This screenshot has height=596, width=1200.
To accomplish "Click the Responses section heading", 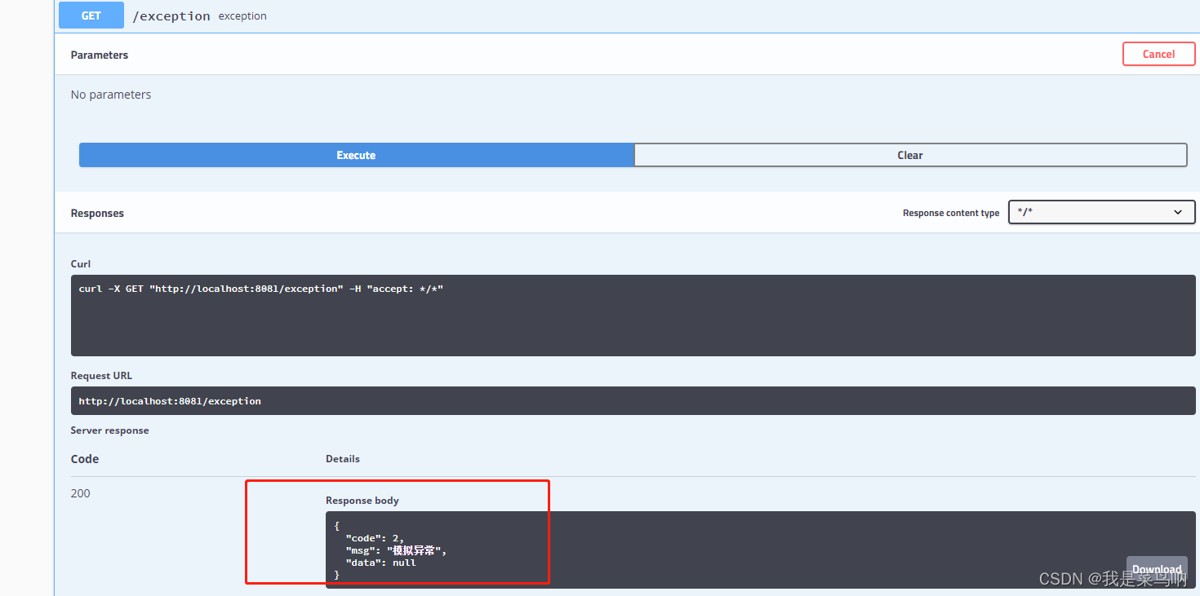I will (x=97, y=213).
